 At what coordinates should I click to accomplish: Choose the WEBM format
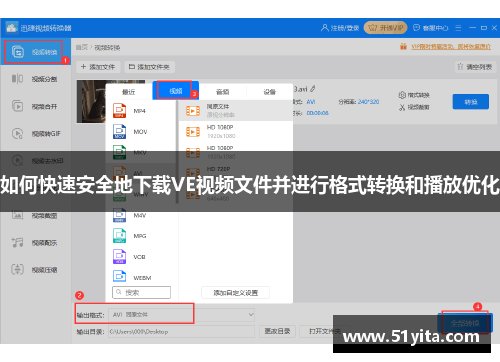pyautogui.click(x=141, y=278)
